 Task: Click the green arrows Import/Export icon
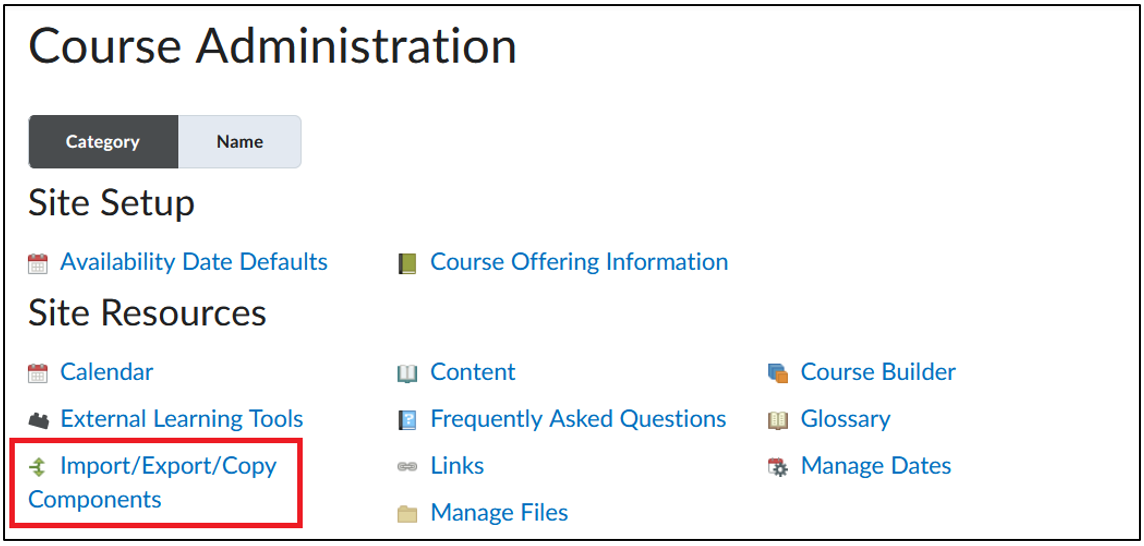click(37, 467)
